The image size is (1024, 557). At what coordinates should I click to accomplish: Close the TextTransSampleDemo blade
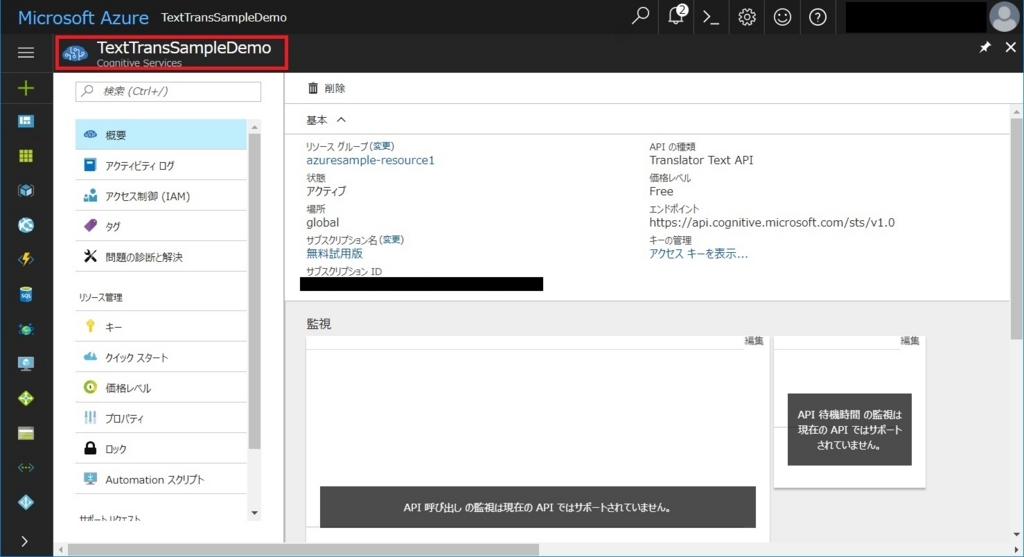1010,47
